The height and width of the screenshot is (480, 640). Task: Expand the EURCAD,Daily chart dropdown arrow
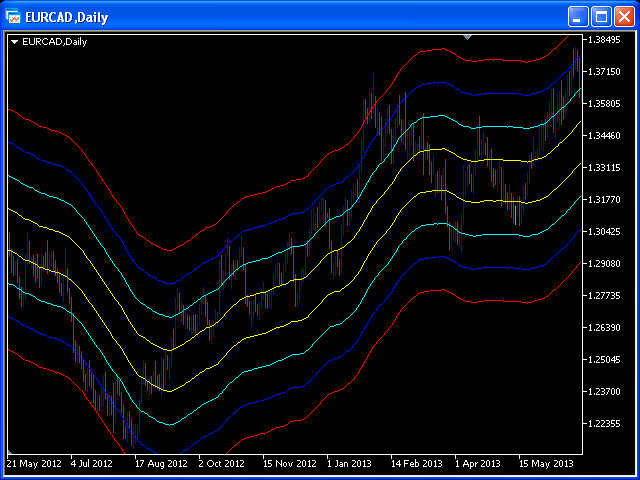point(15,42)
